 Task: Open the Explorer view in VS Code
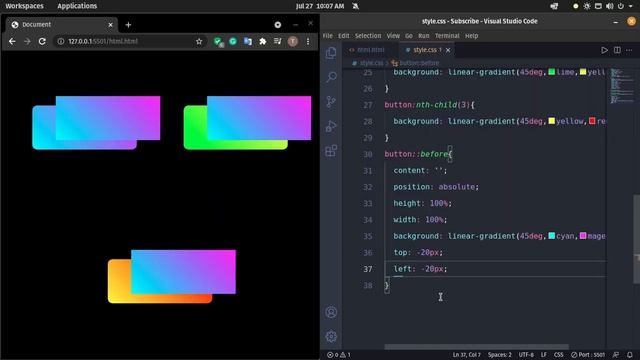[331, 52]
